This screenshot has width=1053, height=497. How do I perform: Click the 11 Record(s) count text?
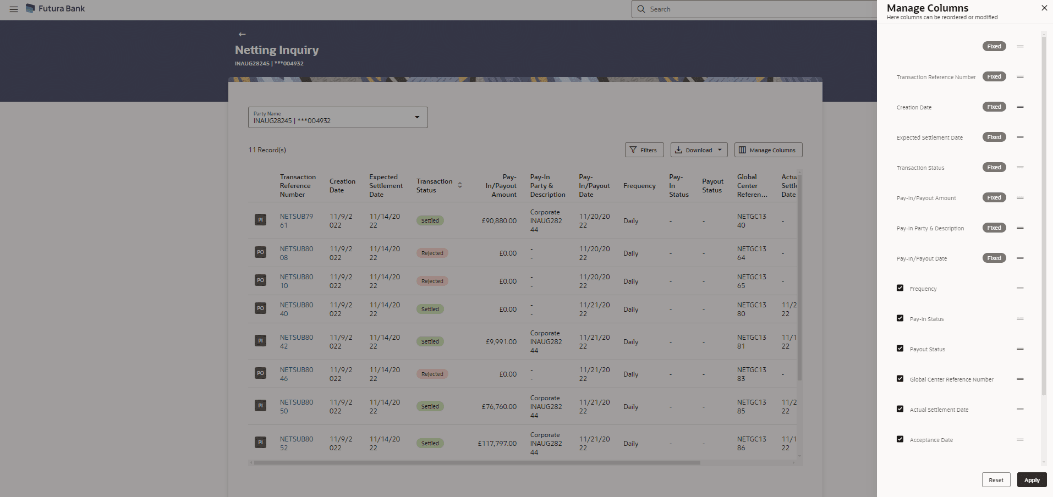267,150
